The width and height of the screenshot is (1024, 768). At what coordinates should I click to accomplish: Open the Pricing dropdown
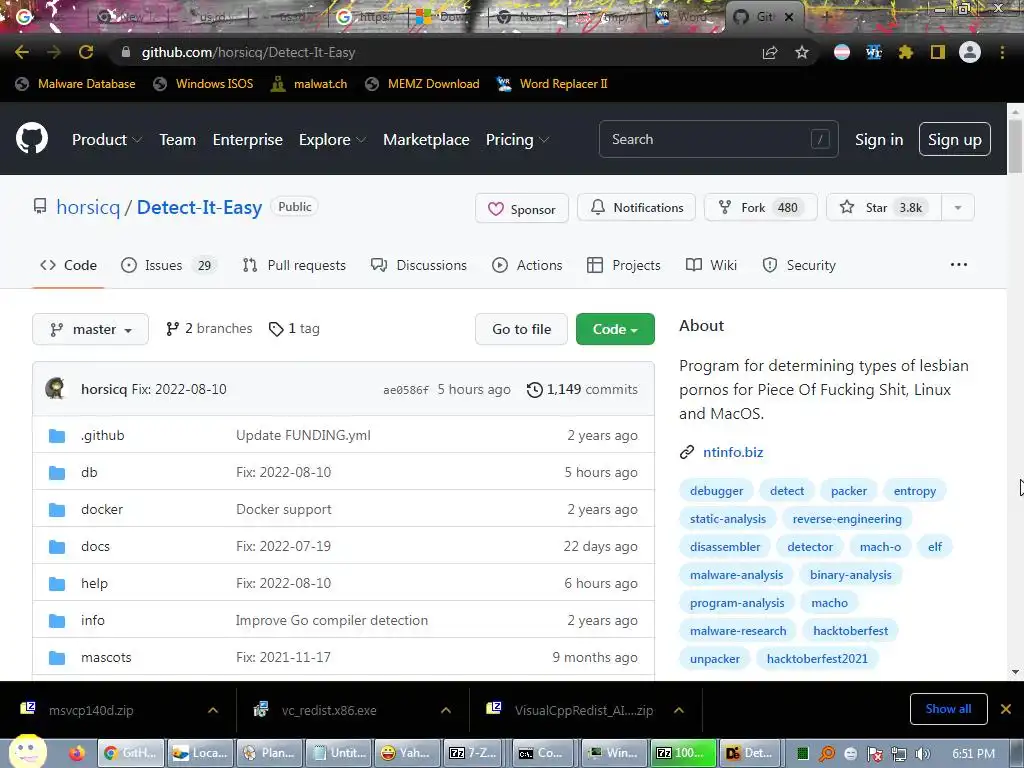pos(517,140)
